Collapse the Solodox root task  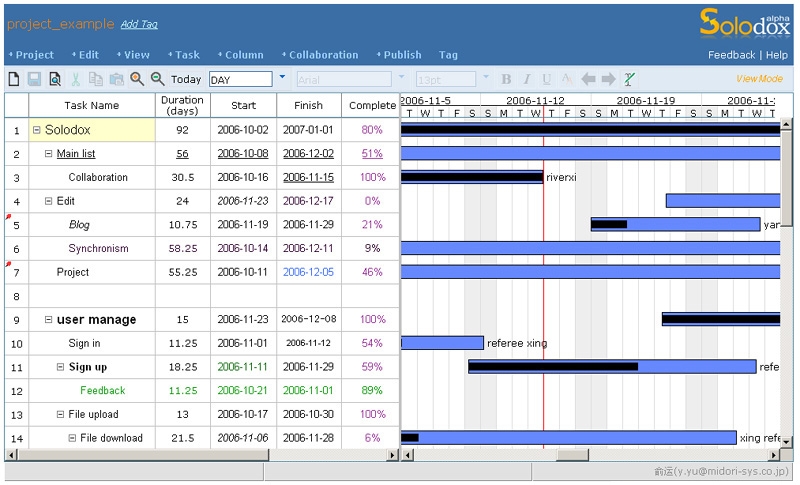pyautogui.click(x=37, y=130)
